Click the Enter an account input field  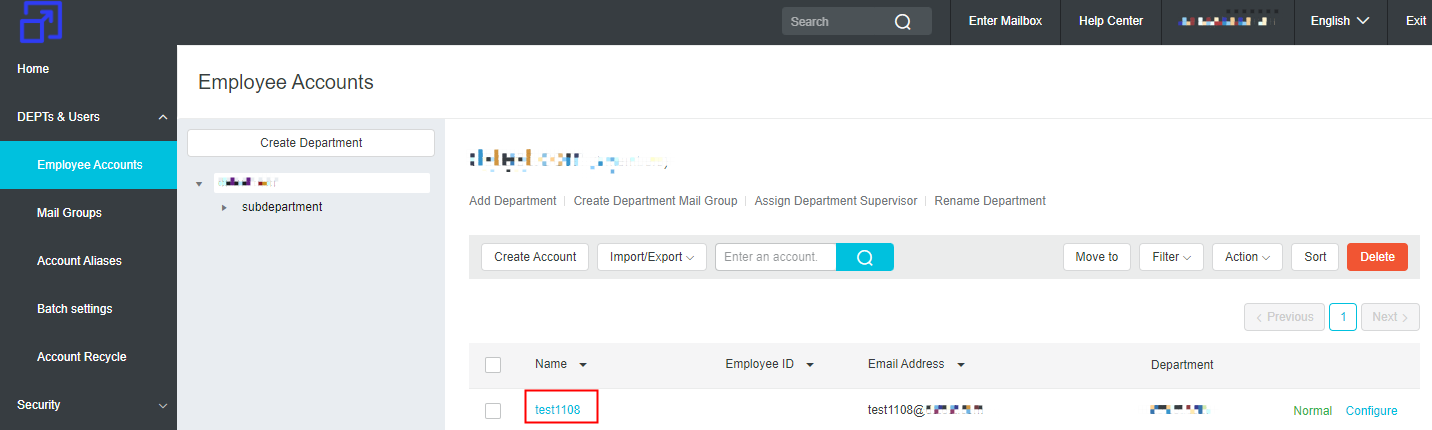(775, 257)
